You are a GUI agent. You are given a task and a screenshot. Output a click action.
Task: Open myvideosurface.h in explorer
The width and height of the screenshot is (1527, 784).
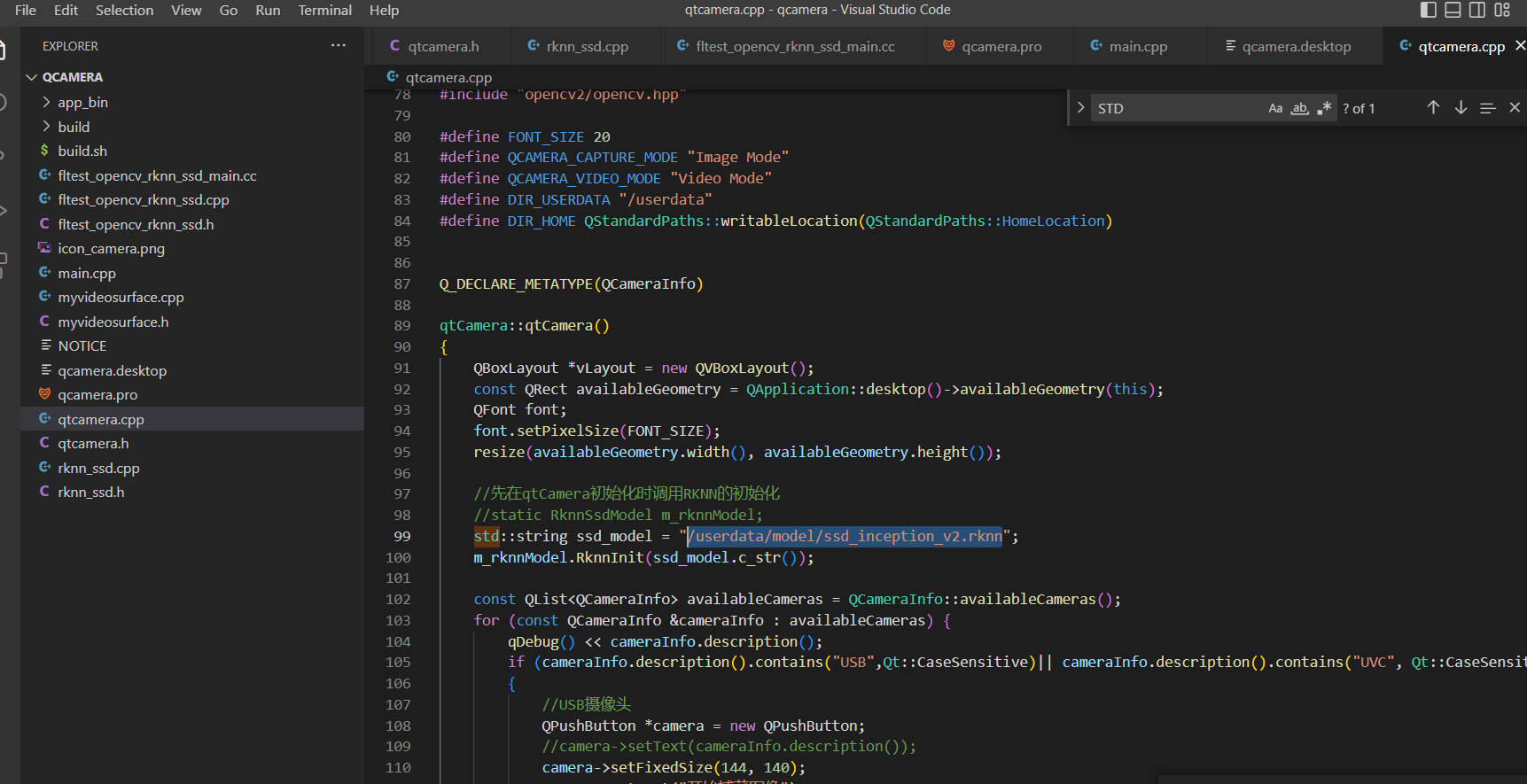(192, 322)
